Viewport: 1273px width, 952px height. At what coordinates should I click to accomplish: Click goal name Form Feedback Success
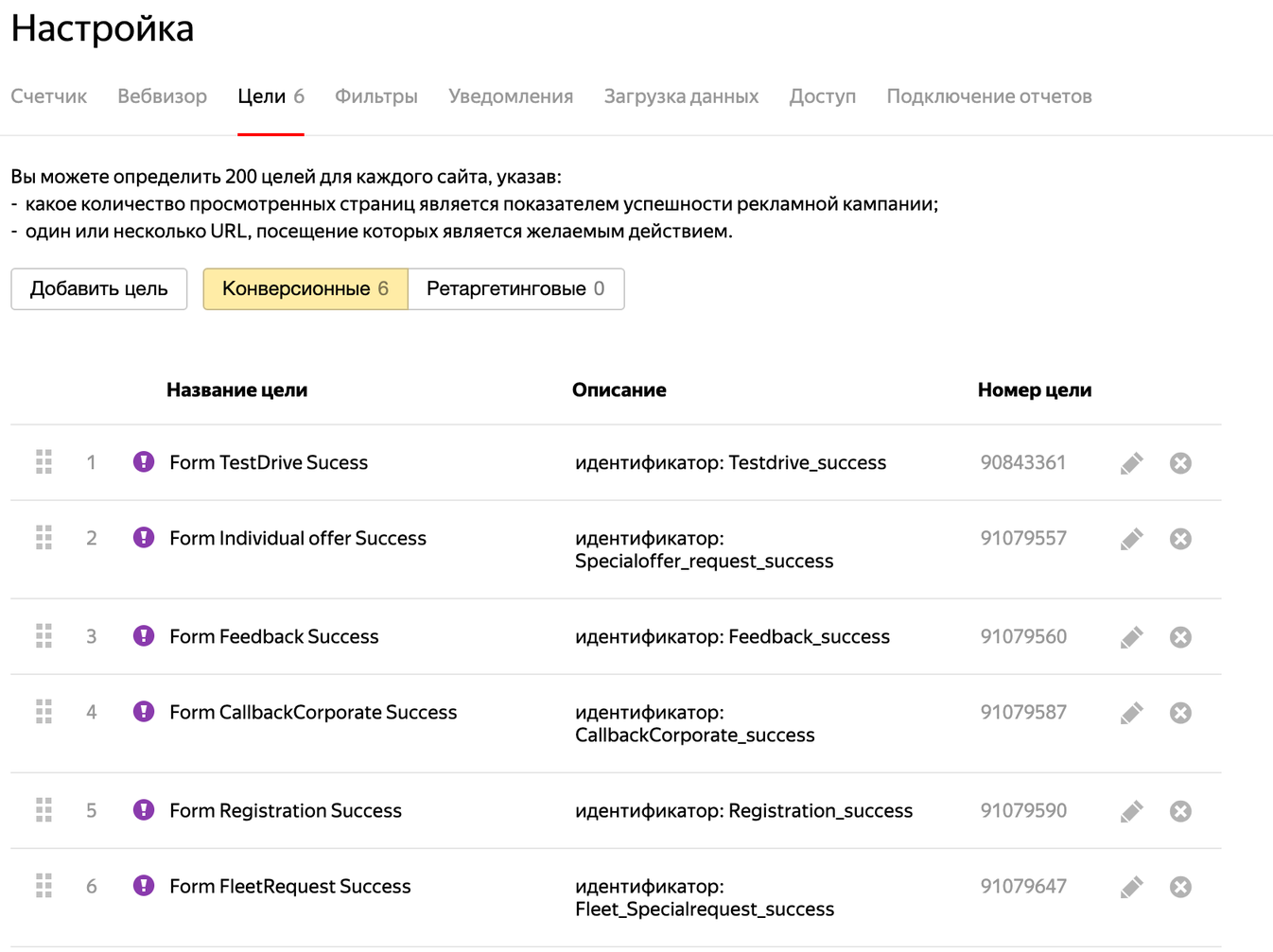point(274,636)
